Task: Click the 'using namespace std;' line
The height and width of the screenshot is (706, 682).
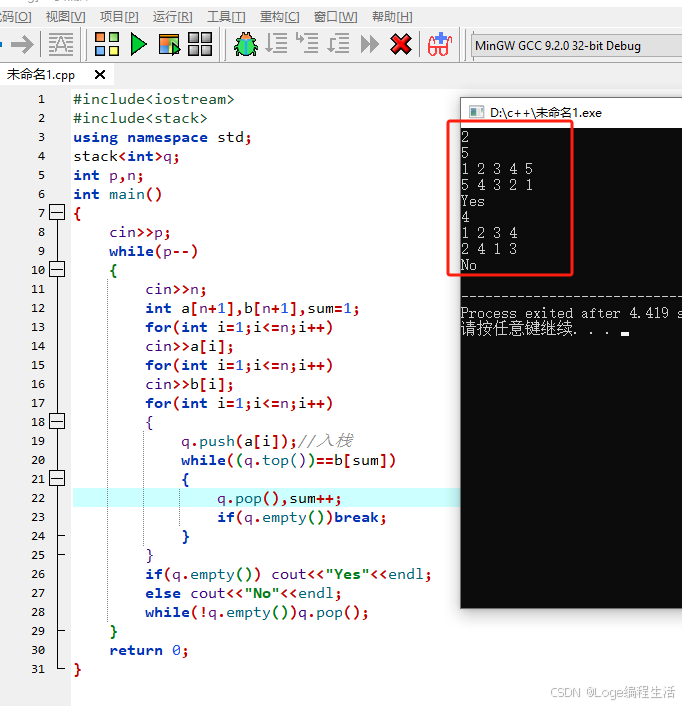Action: tap(163, 137)
